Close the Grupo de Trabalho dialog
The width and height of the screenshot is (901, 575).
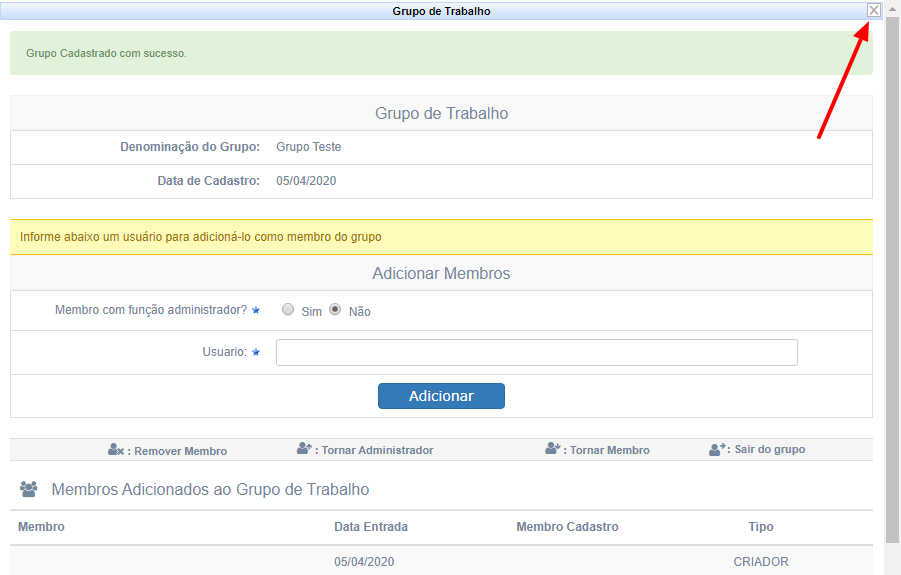pos(874,10)
